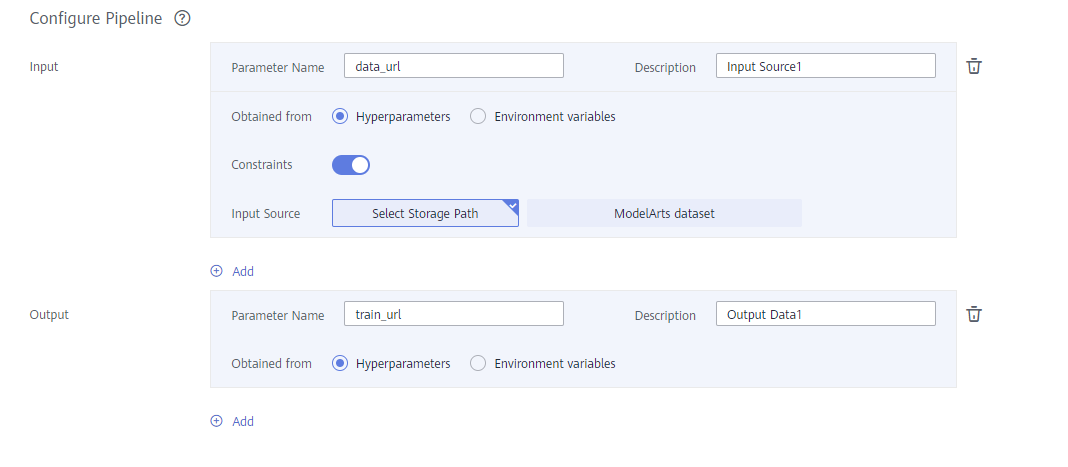Select Environment variables radio for the Output
Image resolution: width=1068 pixels, height=467 pixels.
[478, 363]
